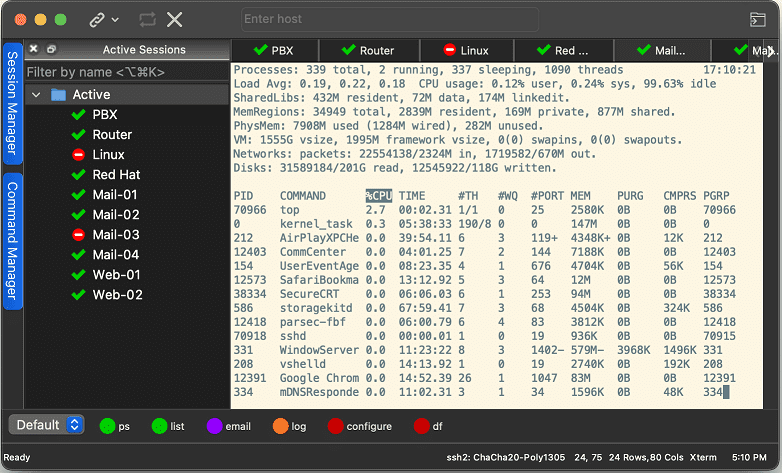Close the Active Sessions panel with its X icon

tap(33, 49)
